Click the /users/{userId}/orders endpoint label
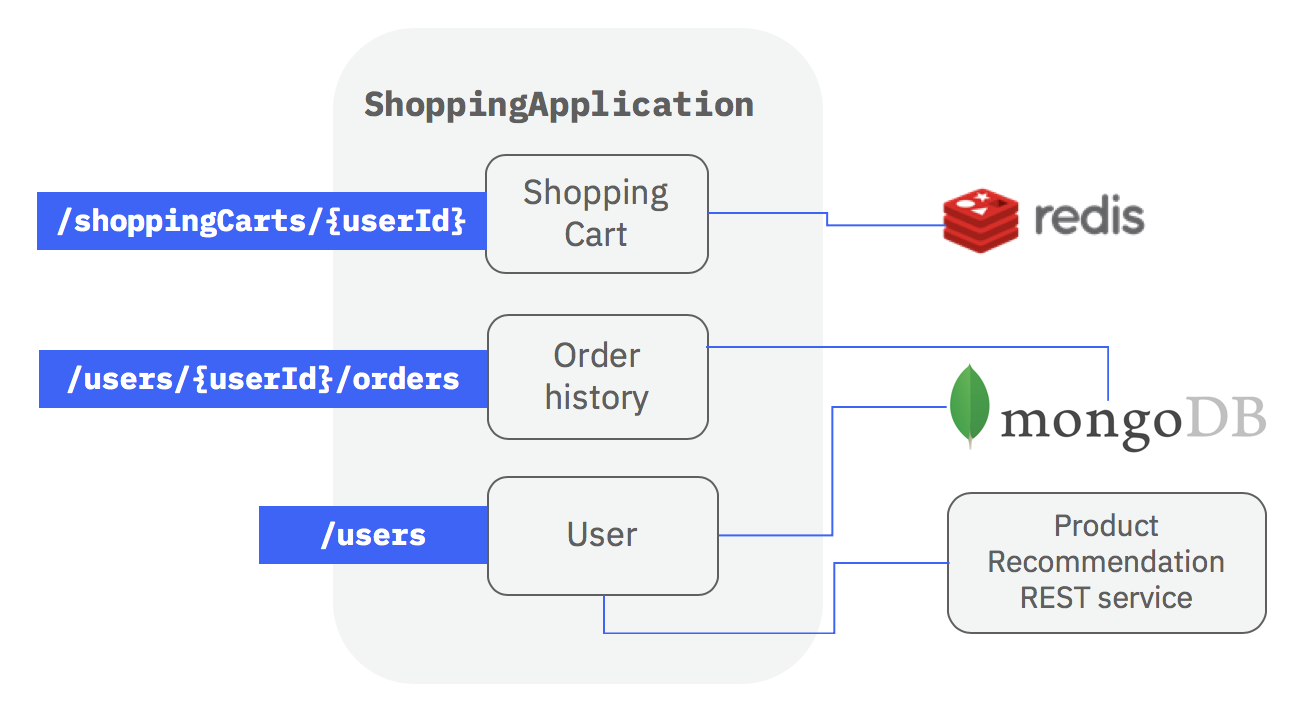Image resolution: width=1314 pixels, height=716 pixels. click(x=263, y=379)
